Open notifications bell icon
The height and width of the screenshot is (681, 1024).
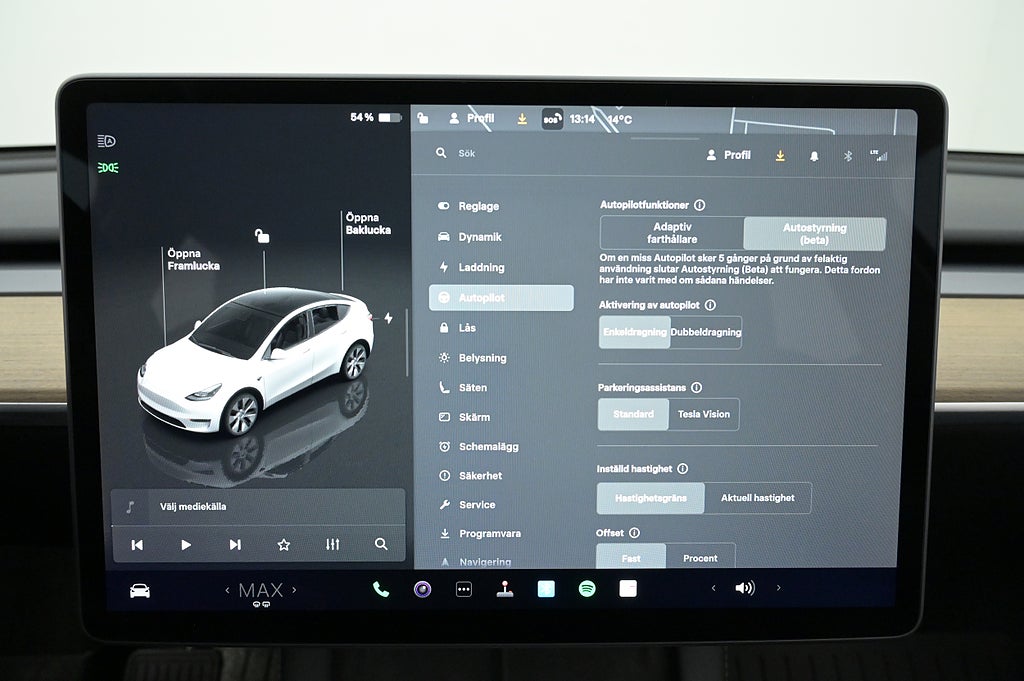[814, 155]
